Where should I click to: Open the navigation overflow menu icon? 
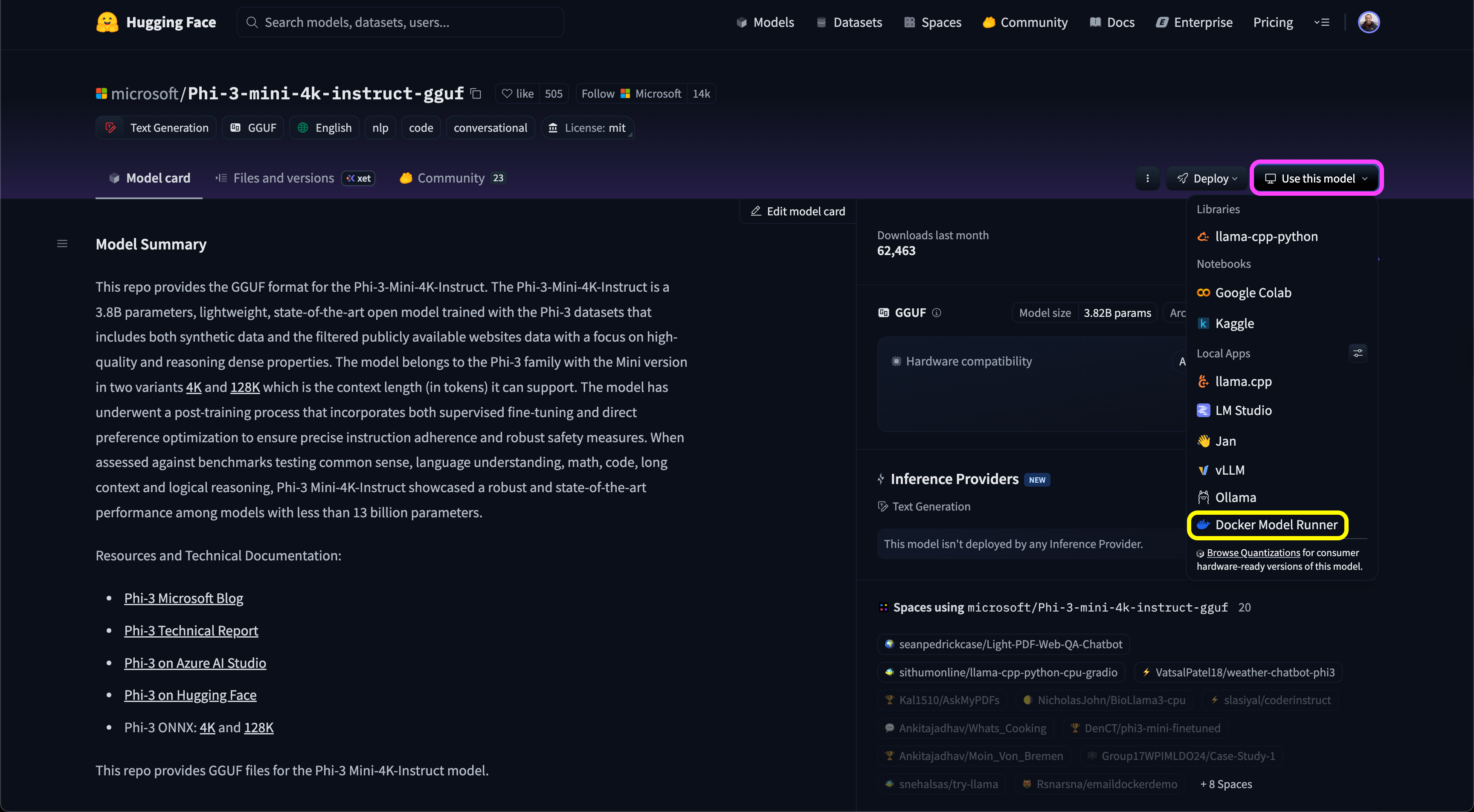(x=1322, y=22)
